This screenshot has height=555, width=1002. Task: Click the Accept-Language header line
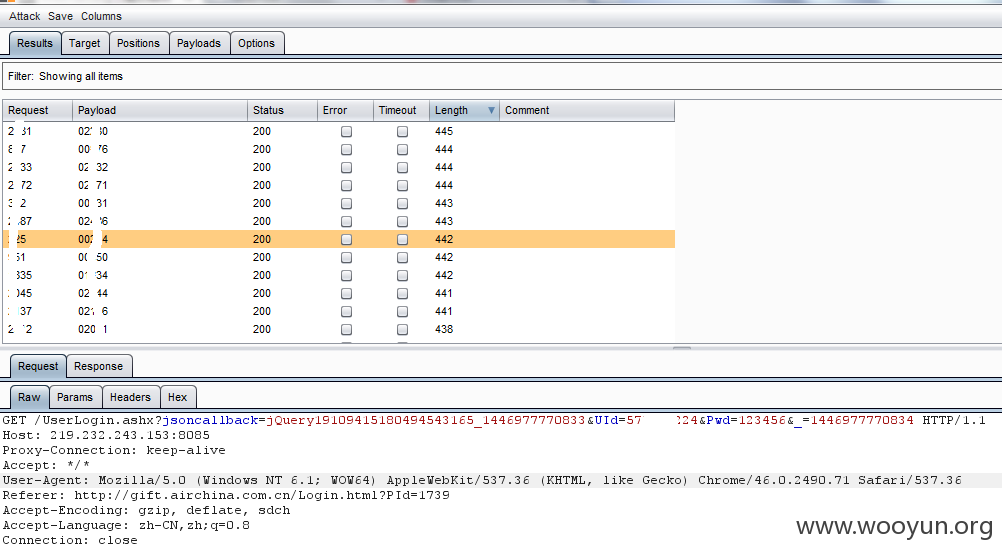[126, 526]
